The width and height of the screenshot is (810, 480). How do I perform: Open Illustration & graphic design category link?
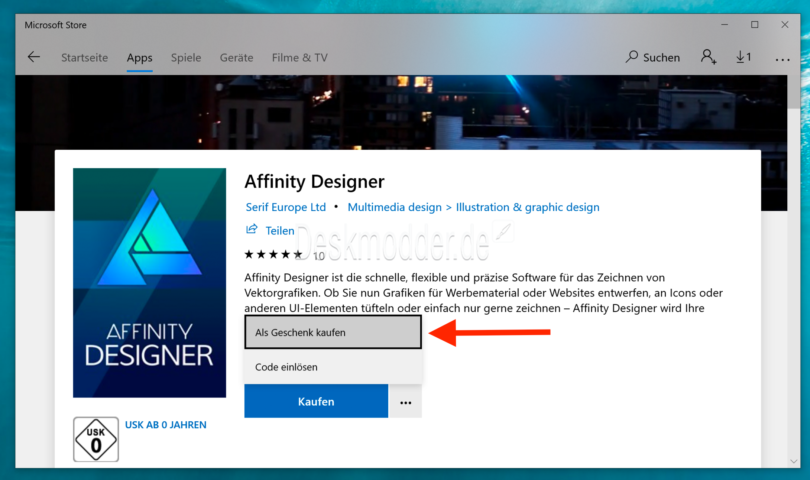527,207
